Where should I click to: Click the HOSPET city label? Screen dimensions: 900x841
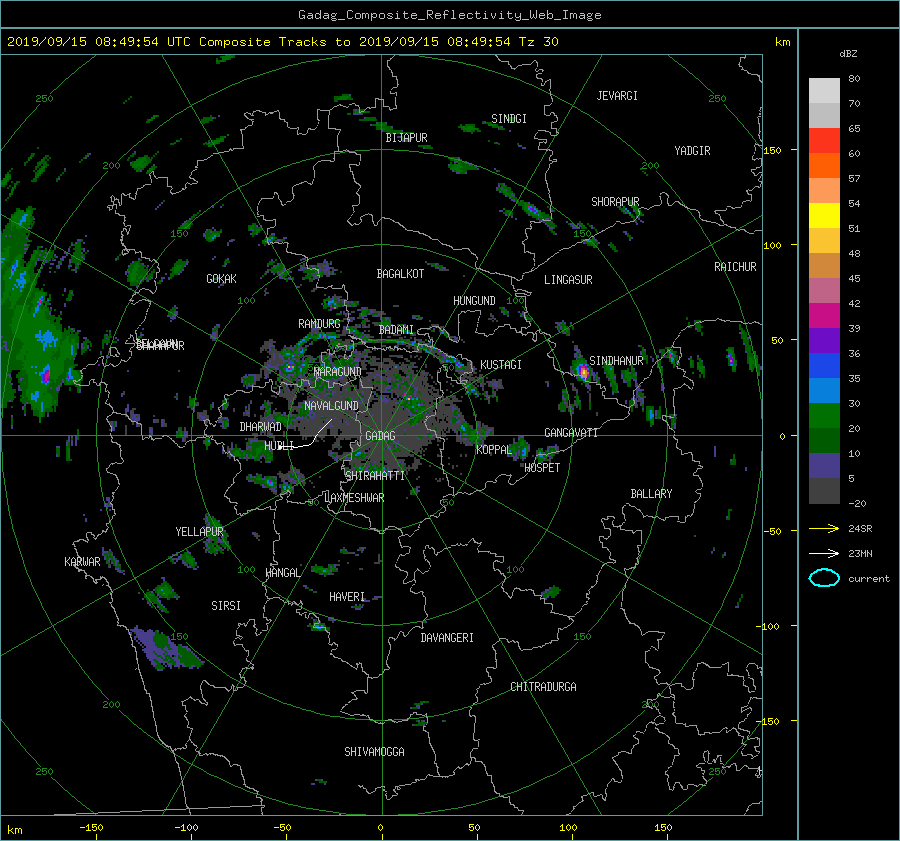pos(542,468)
